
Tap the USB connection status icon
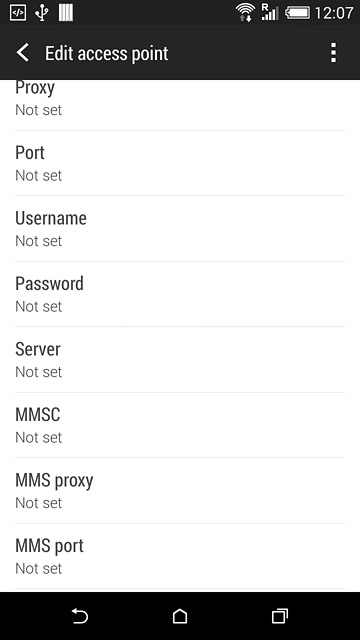point(42,13)
